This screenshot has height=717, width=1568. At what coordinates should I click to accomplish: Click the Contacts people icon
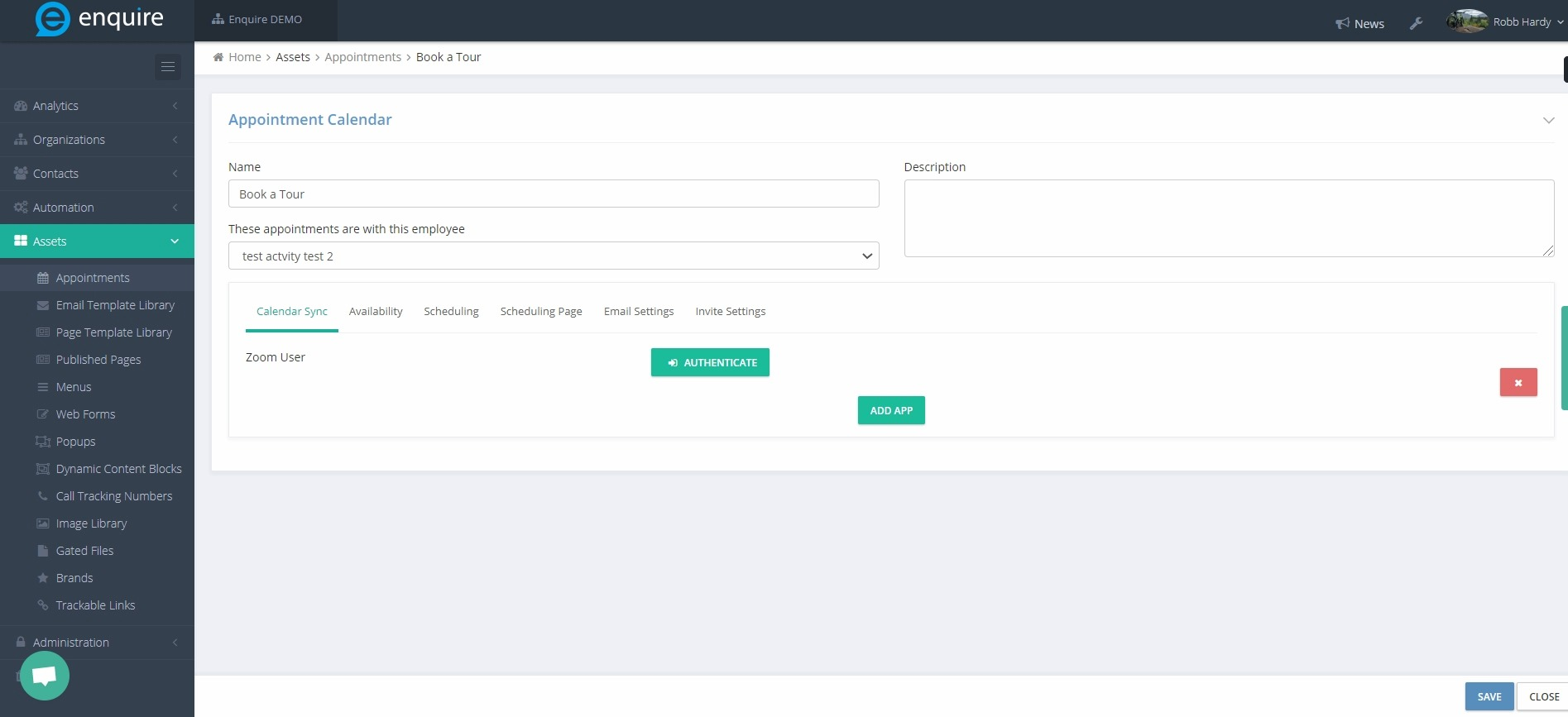[21, 174]
